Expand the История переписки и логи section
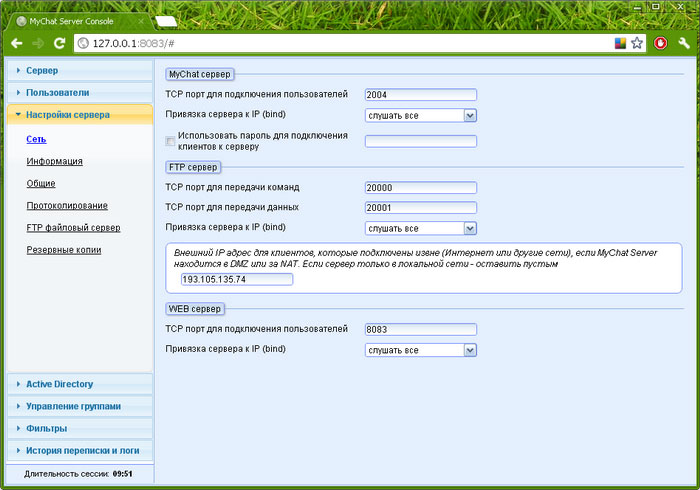The width and height of the screenshot is (700, 490). click(80, 451)
